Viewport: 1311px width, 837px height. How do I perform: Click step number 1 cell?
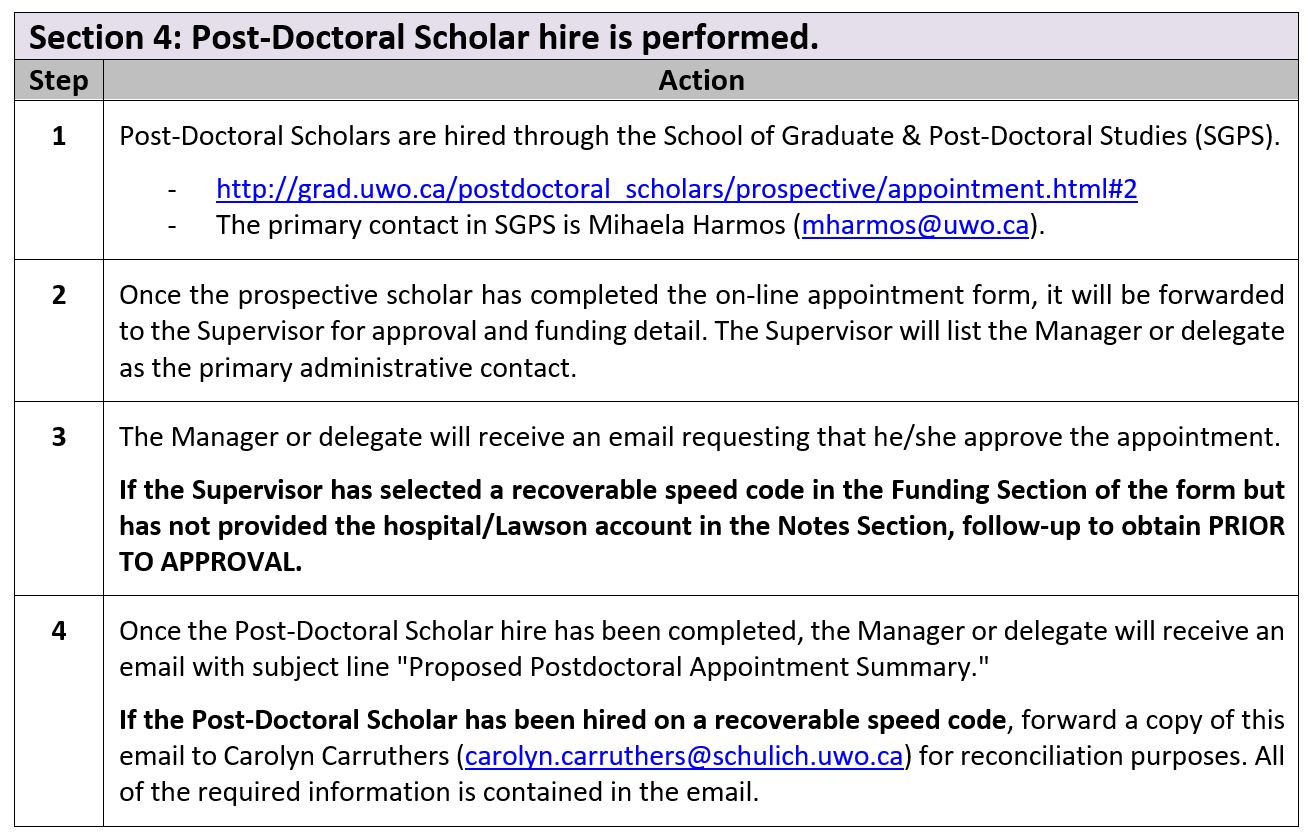59,136
